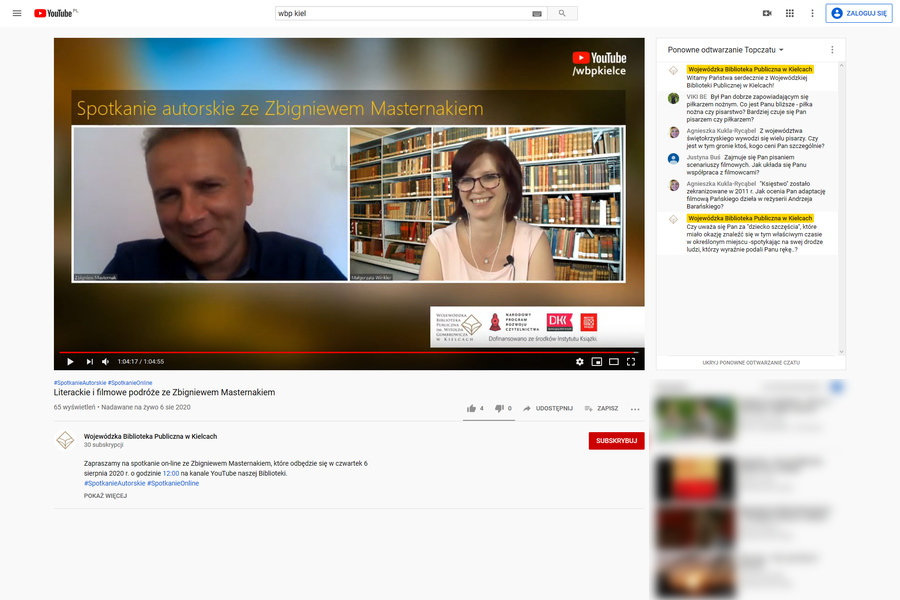900x600 pixels.
Task: Click the search box containing 'wbp kiel'
Action: (403, 13)
